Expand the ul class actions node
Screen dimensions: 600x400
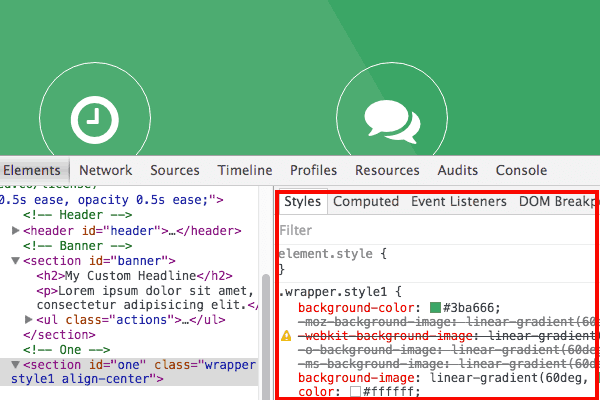pos(28,319)
